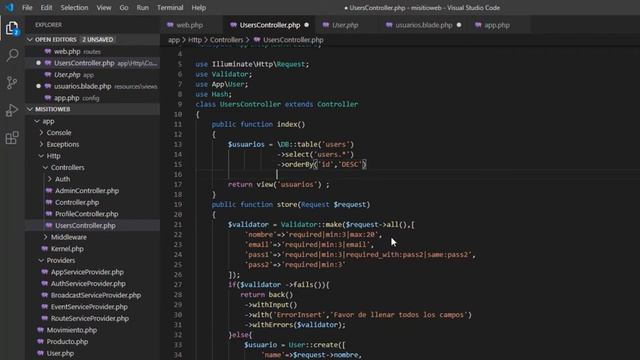Click the VS Code logo icon
The image size is (640, 360).
tap(9, 7)
